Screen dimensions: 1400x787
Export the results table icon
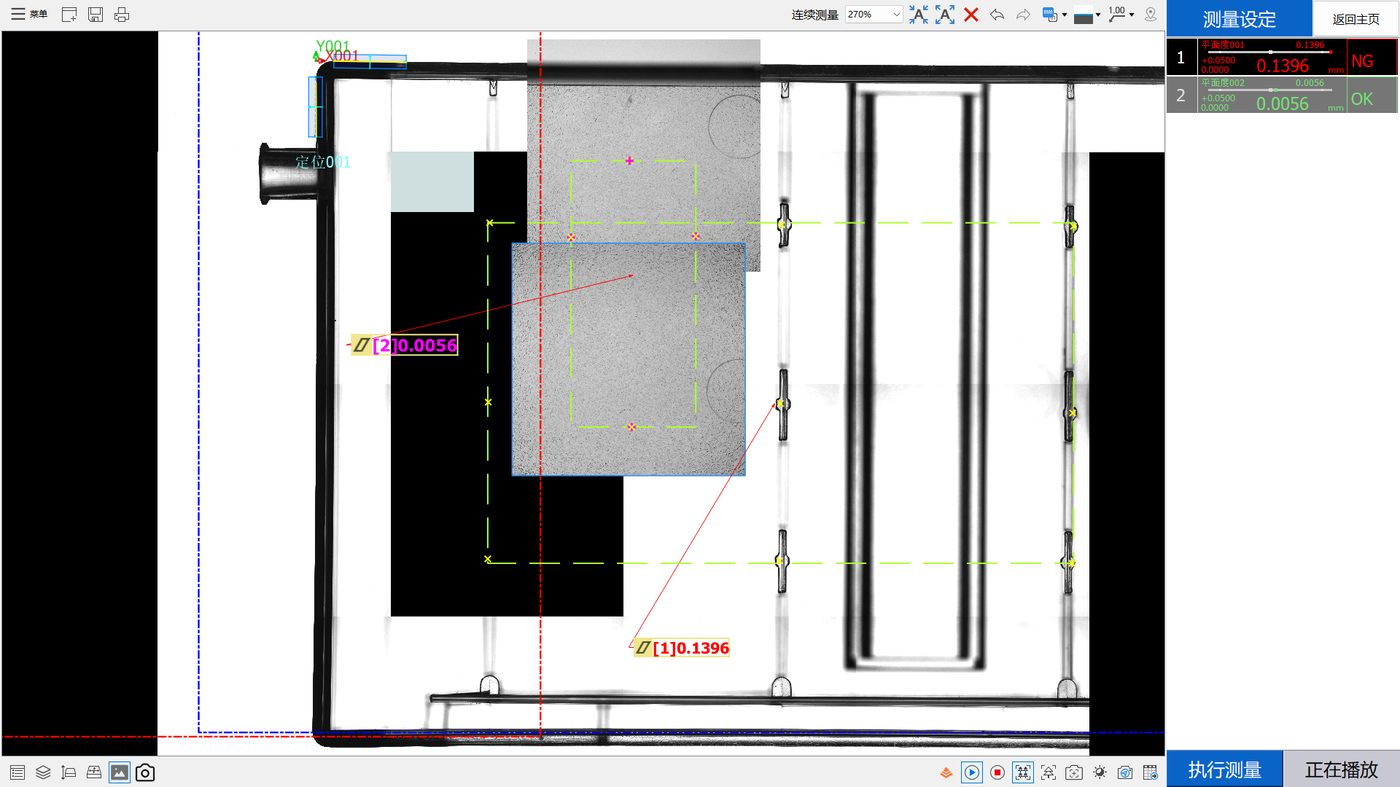point(1151,772)
